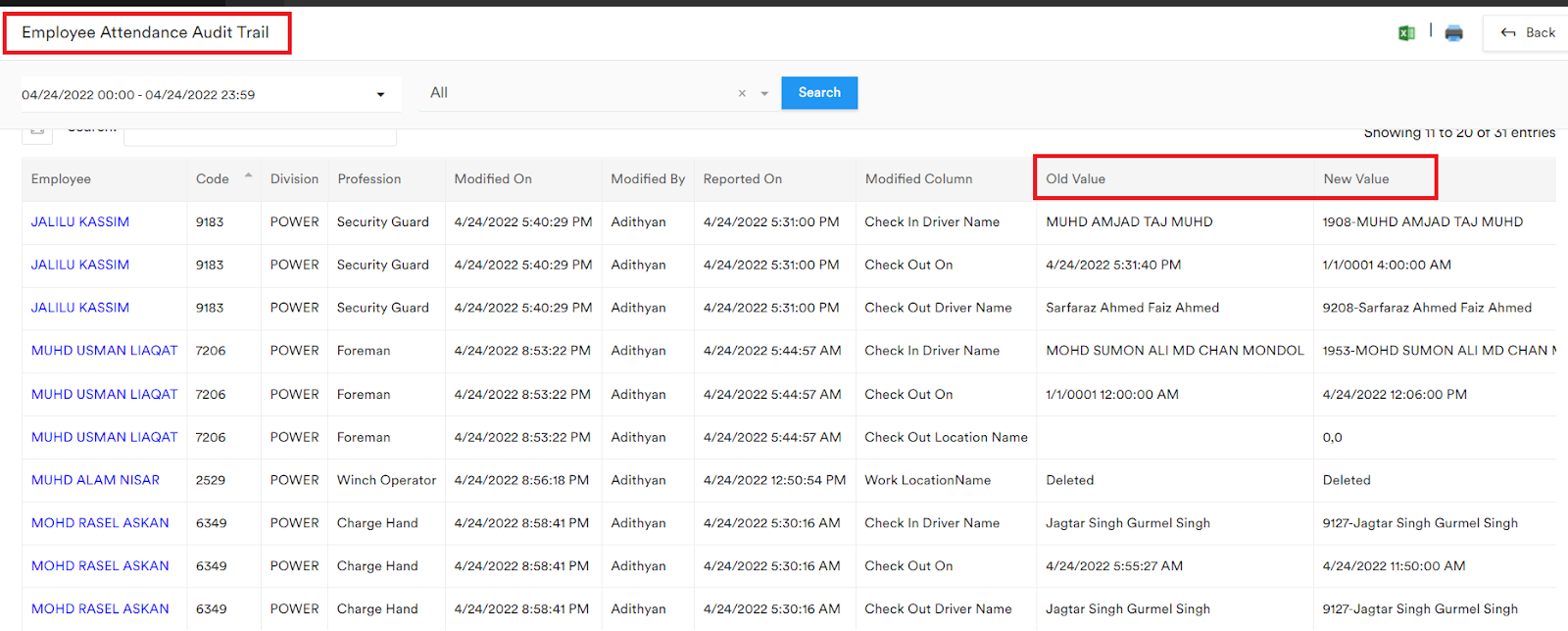Sort by Modified On column
Image resolution: width=1568 pixels, height=631 pixels.
(523, 179)
